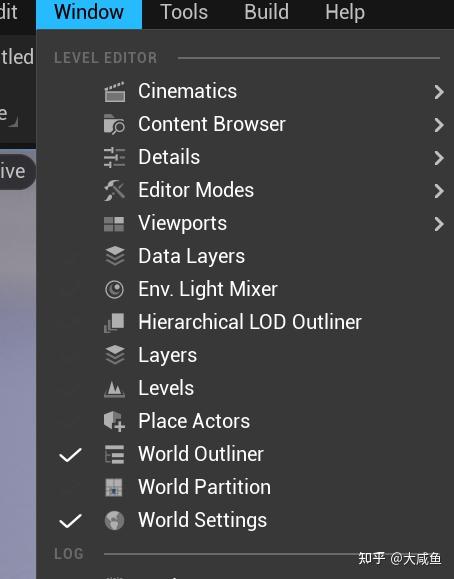The height and width of the screenshot is (579, 454).
Task: Open the Tools menu
Action: 184,12
